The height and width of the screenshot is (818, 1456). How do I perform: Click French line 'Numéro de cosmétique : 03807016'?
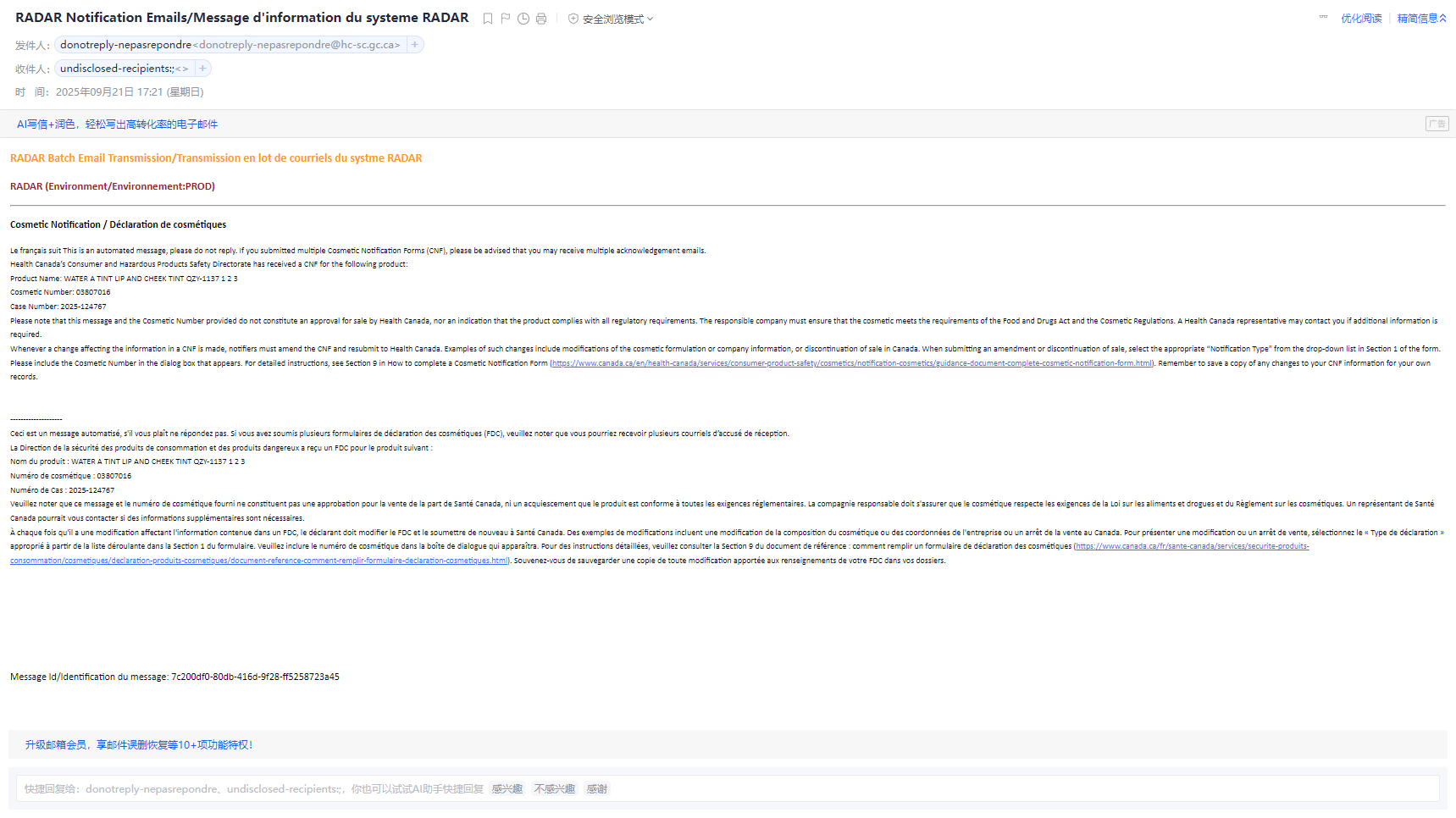71,476
